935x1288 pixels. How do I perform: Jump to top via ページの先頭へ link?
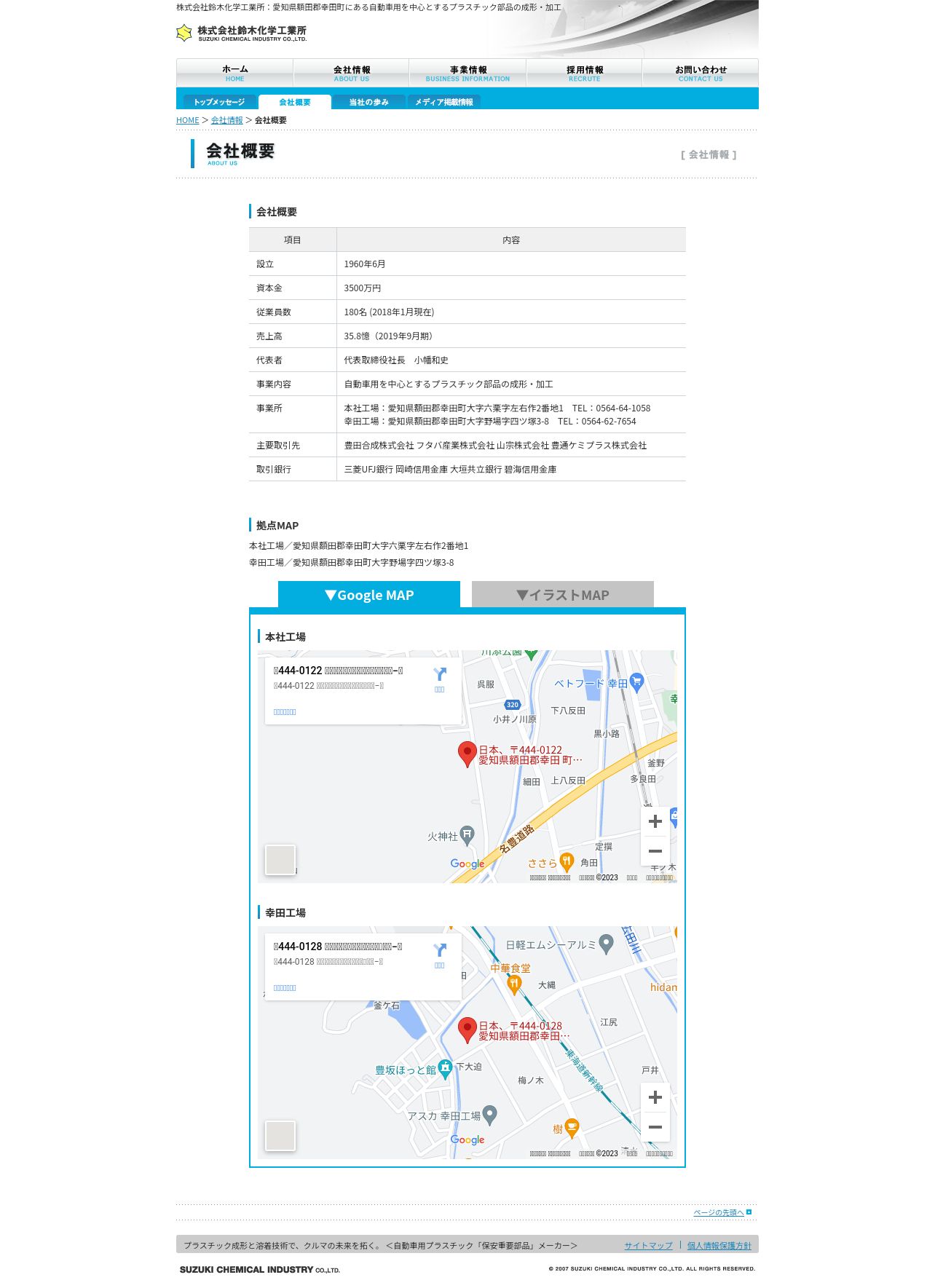tap(719, 1212)
